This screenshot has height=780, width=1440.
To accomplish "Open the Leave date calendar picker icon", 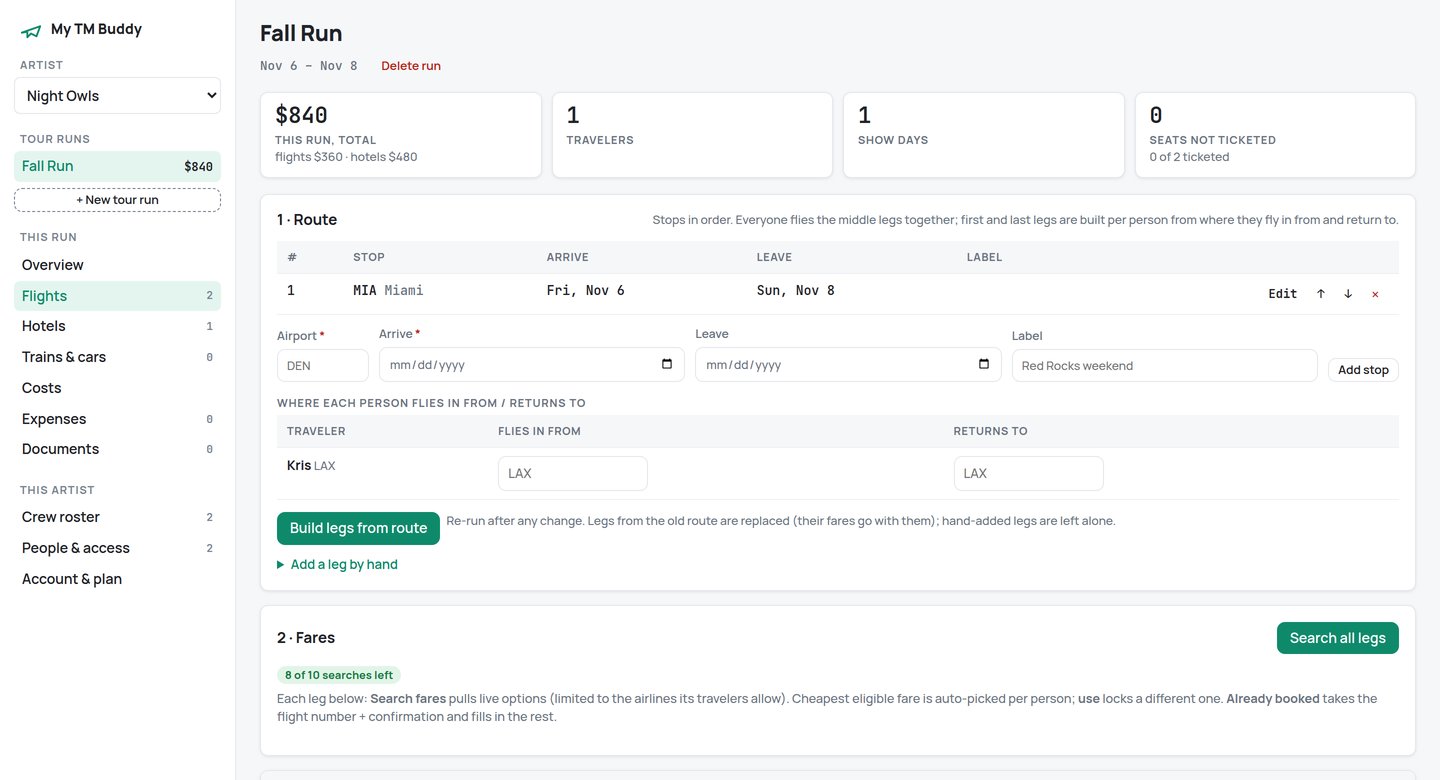I will point(984,365).
